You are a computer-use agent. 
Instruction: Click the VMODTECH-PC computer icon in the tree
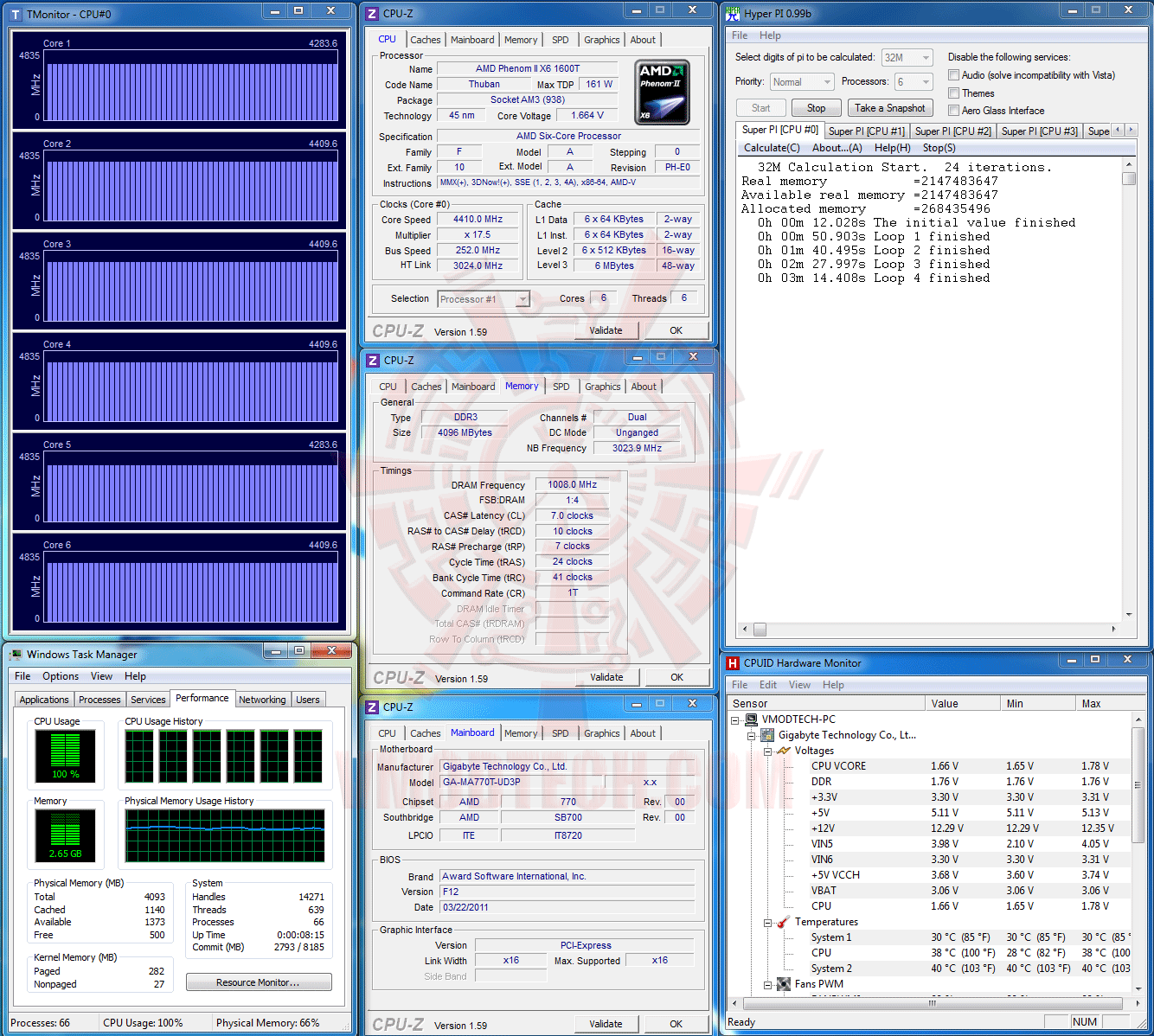[752, 719]
